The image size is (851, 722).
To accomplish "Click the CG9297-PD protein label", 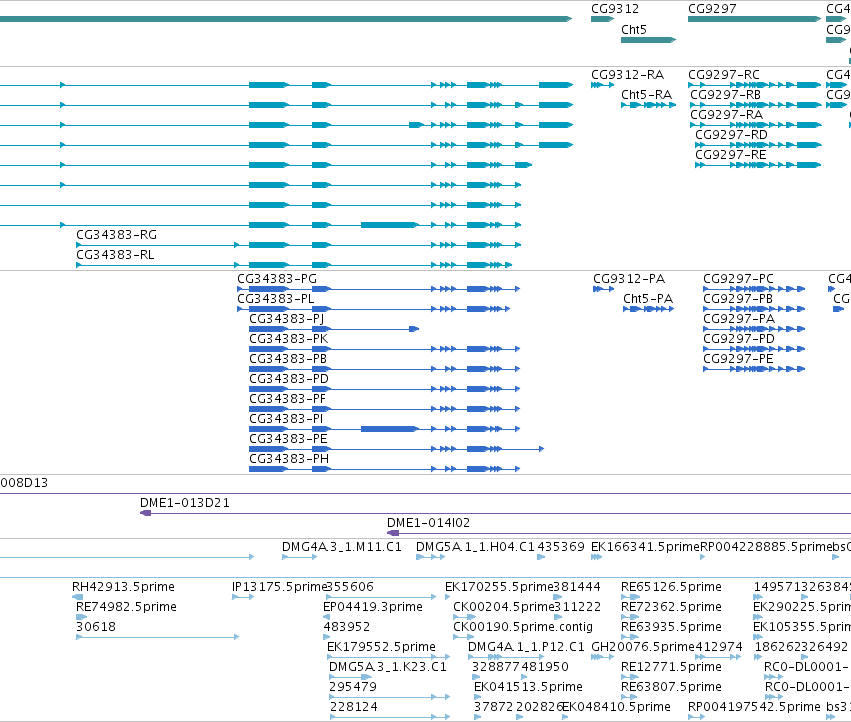I will (739, 339).
